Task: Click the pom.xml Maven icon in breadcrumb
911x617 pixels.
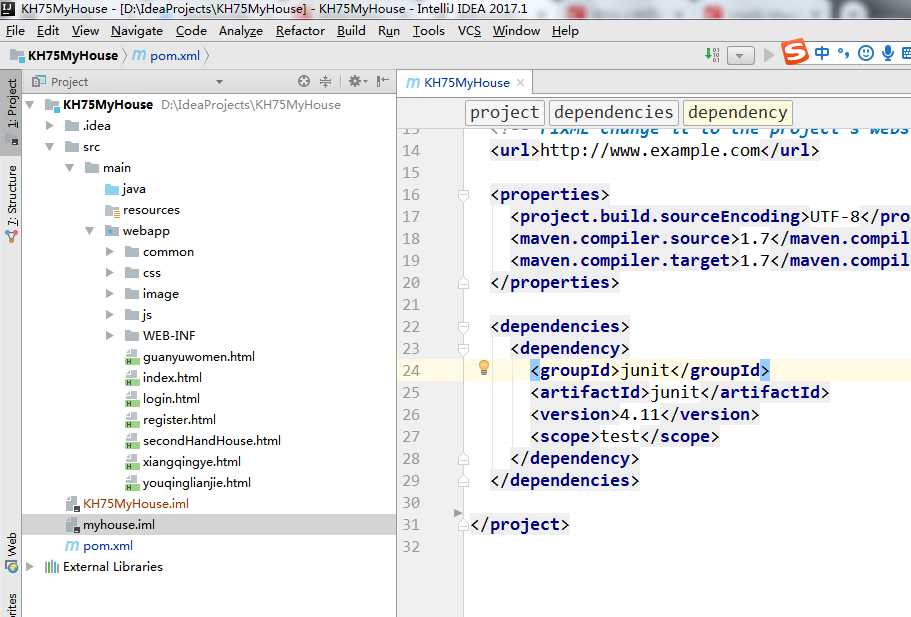Action: pyautogui.click(x=139, y=56)
